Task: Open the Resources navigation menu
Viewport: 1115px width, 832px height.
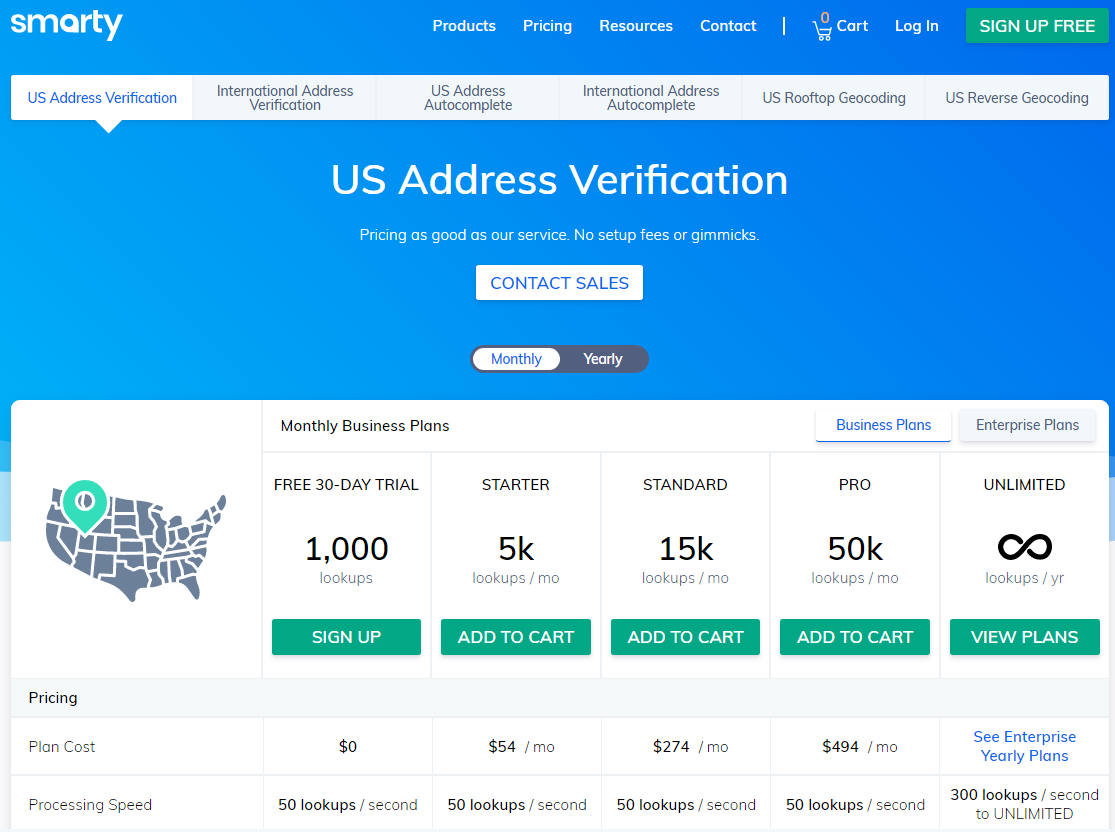Action: [x=636, y=26]
